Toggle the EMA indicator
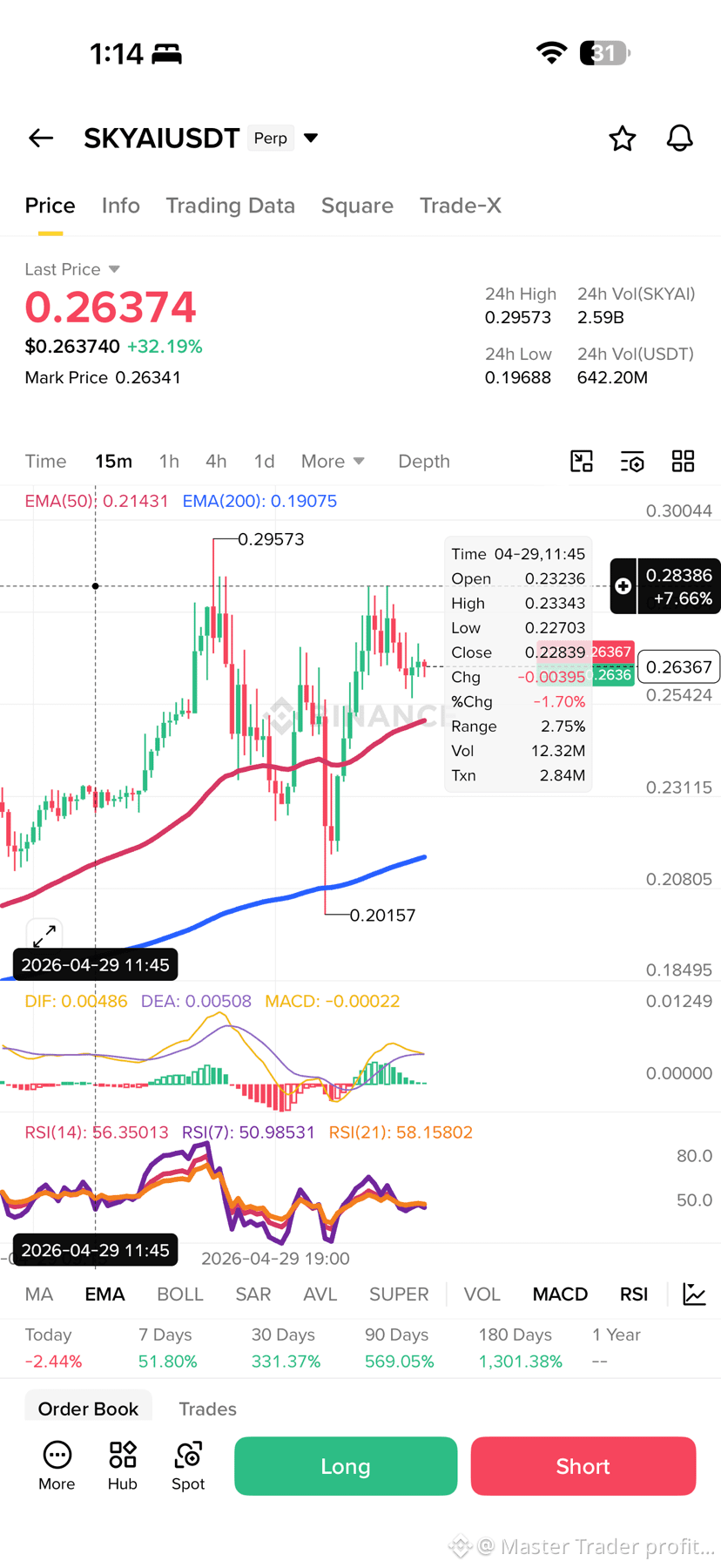 tap(105, 1294)
